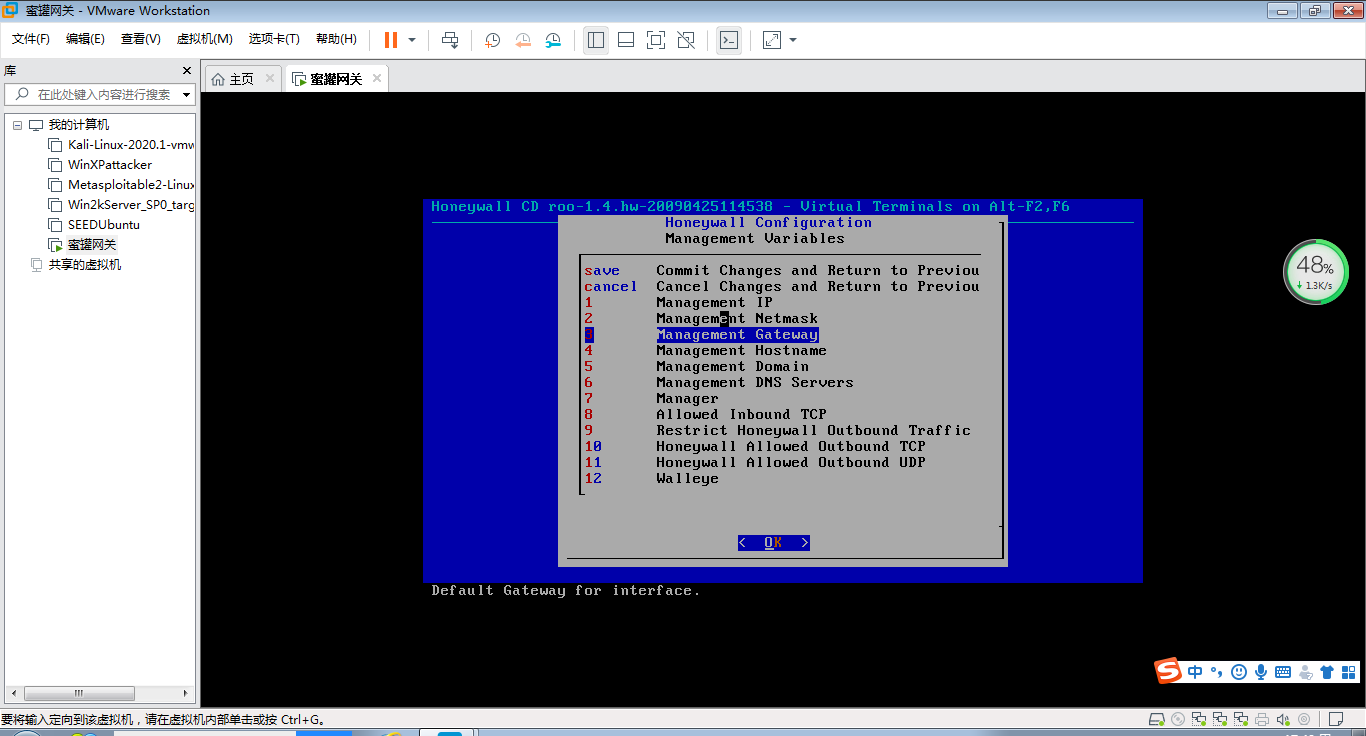Close the 蜜罐网关 tab
Image resolution: width=1366 pixels, height=736 pixels.
[377, 78]
